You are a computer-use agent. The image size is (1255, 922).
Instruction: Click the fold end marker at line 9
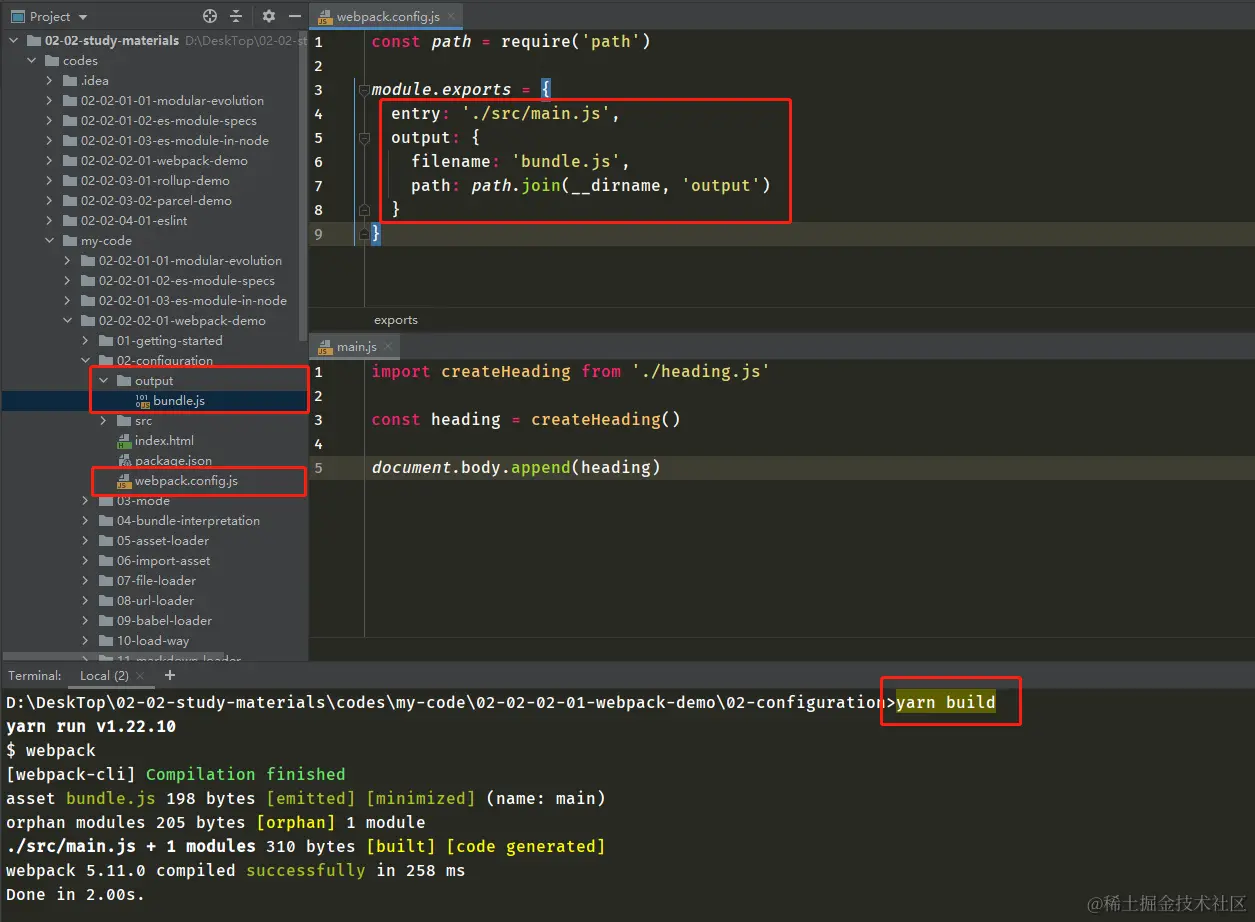tap(364, 234)
